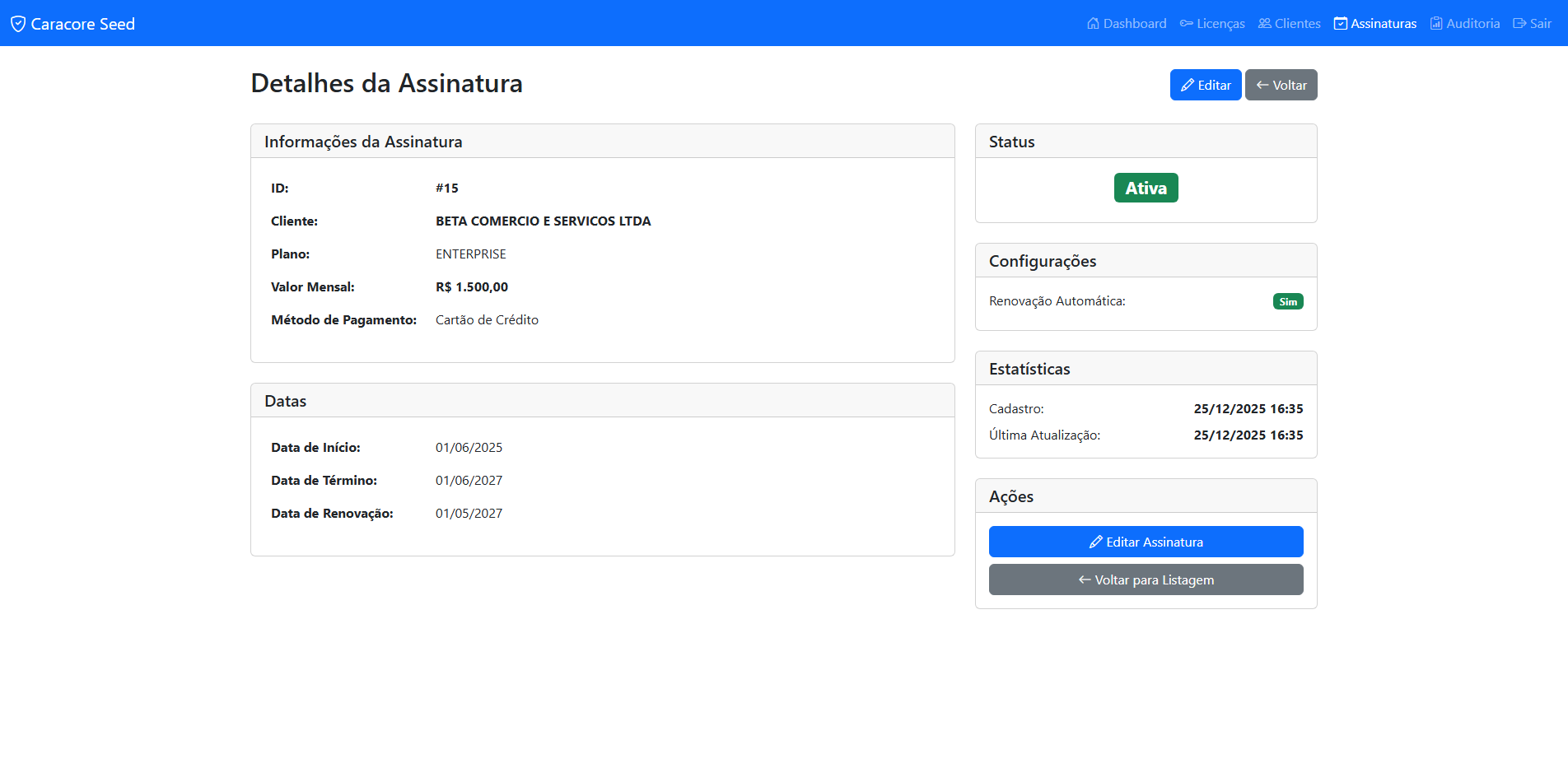Image resolution: width=1568 pixels, height=768 pixels.
Task: Click the house icon beside Dashboard
Action: pyautogui.click(x=1093, y=23)
